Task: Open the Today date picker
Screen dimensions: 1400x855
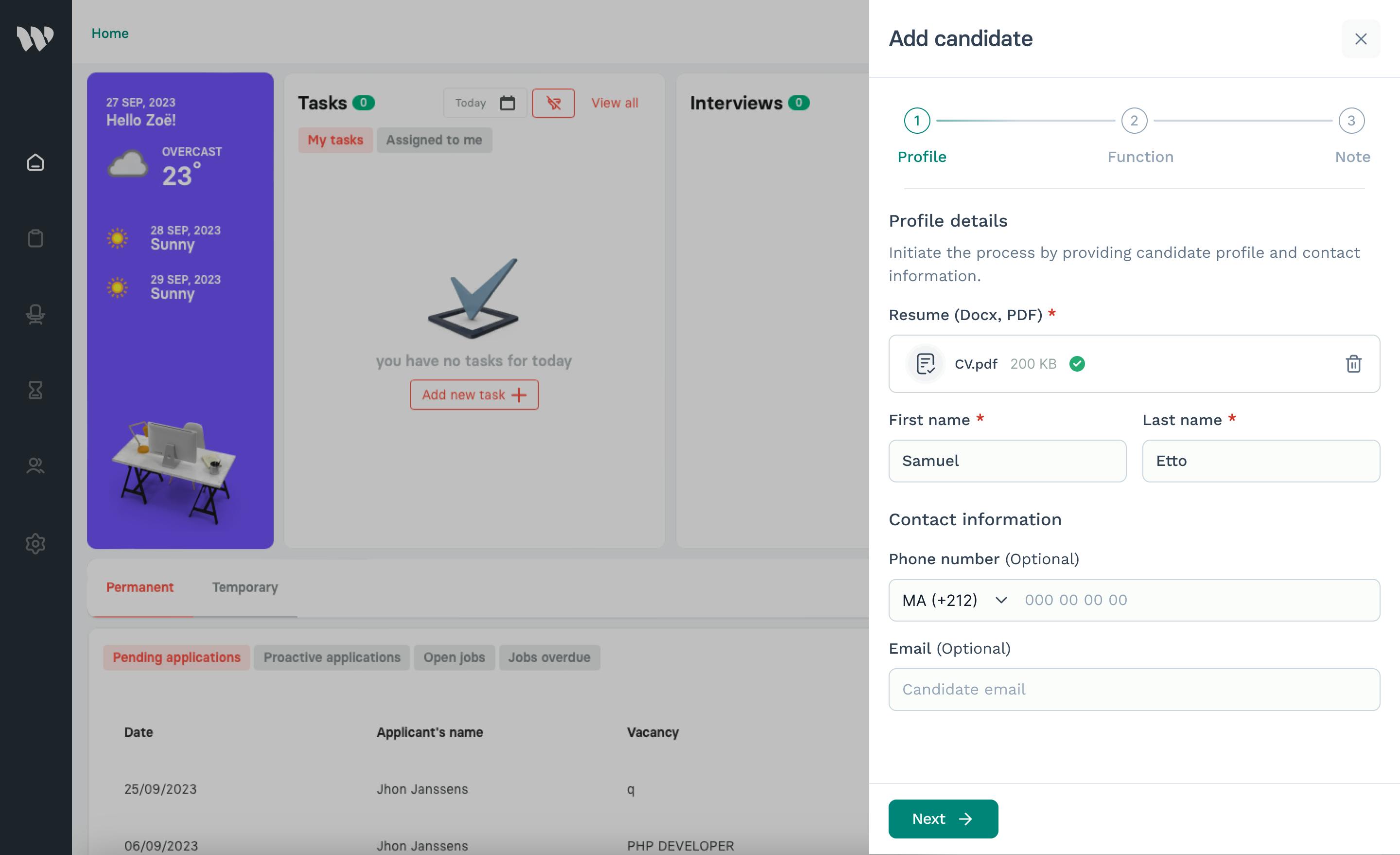Action: [471, 103]
